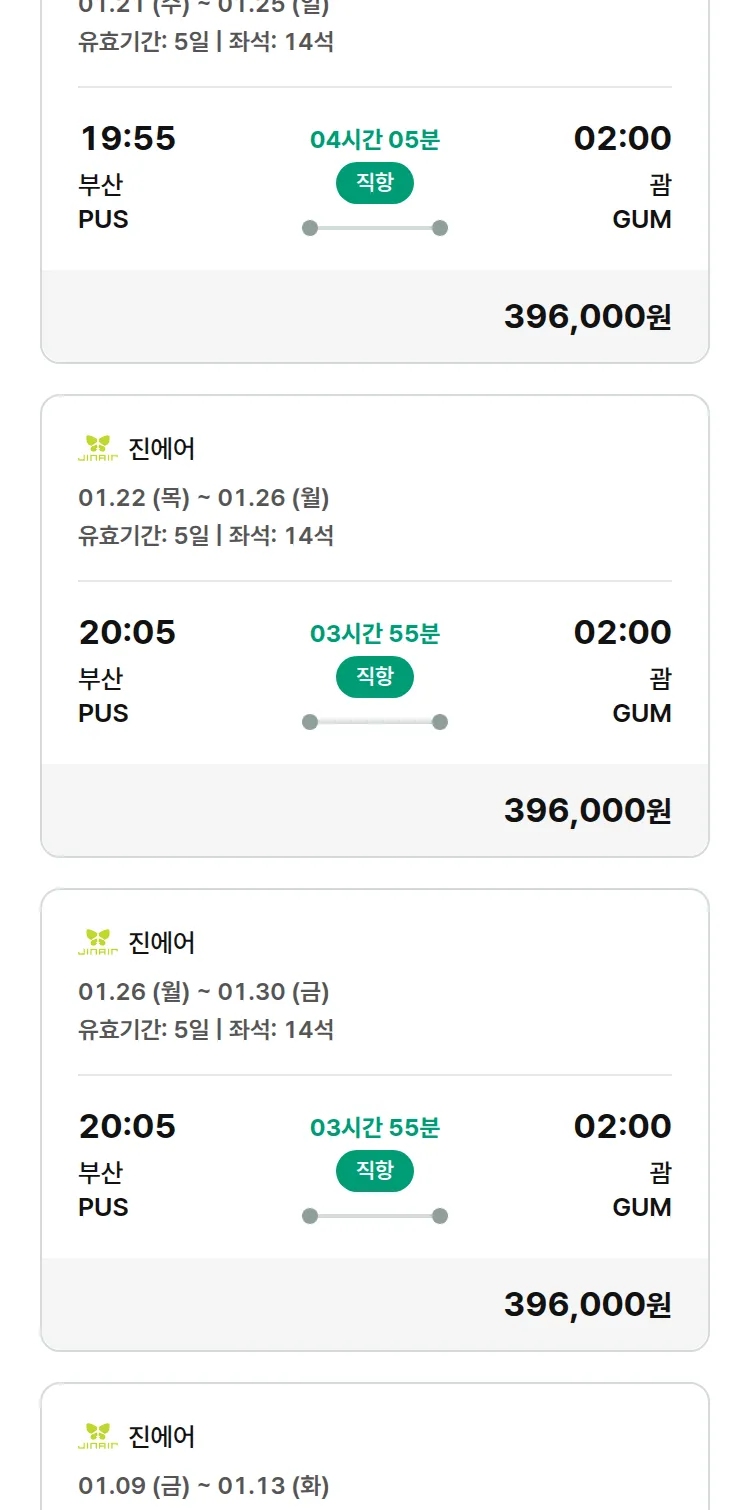
Task: Choose 396,000원 price on the 19:55 flight
Action: point(587,316)
